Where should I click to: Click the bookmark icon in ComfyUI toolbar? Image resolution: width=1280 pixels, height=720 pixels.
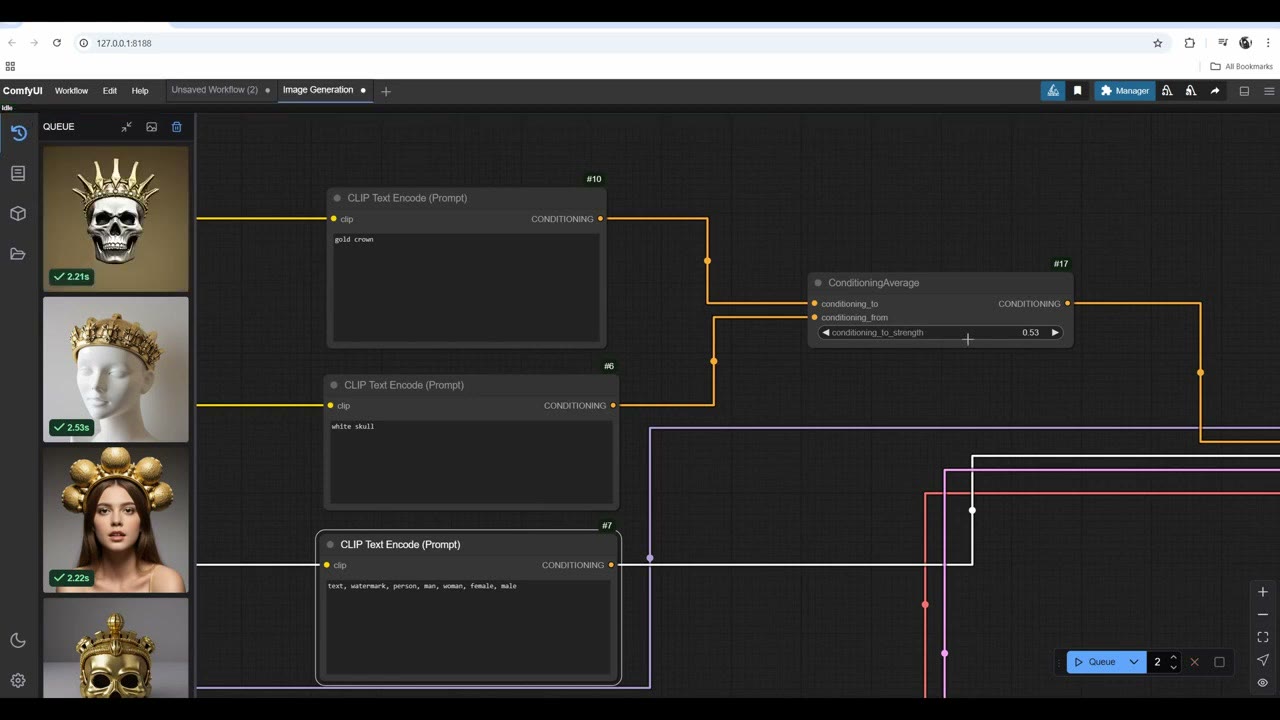click(1077, 91)
